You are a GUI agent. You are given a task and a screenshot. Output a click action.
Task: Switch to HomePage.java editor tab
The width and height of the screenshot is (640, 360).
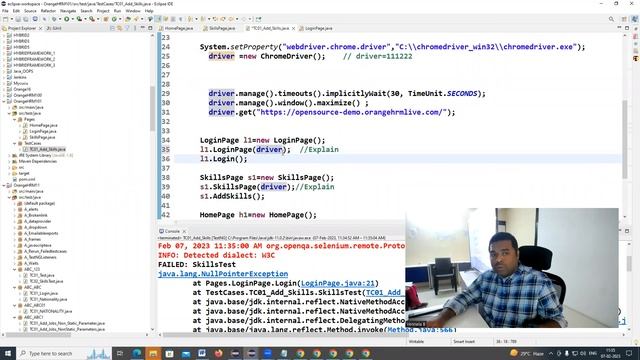pos(176,28)
